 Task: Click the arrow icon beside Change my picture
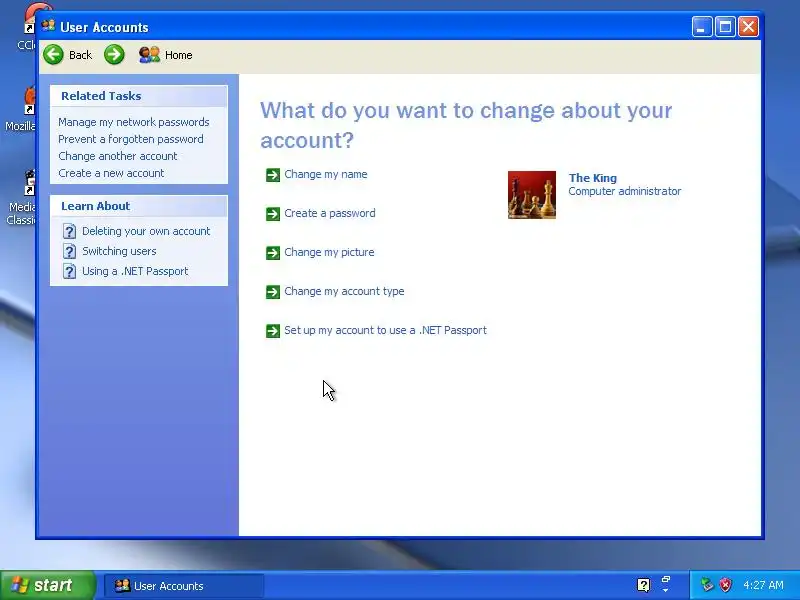pos(273,253)
